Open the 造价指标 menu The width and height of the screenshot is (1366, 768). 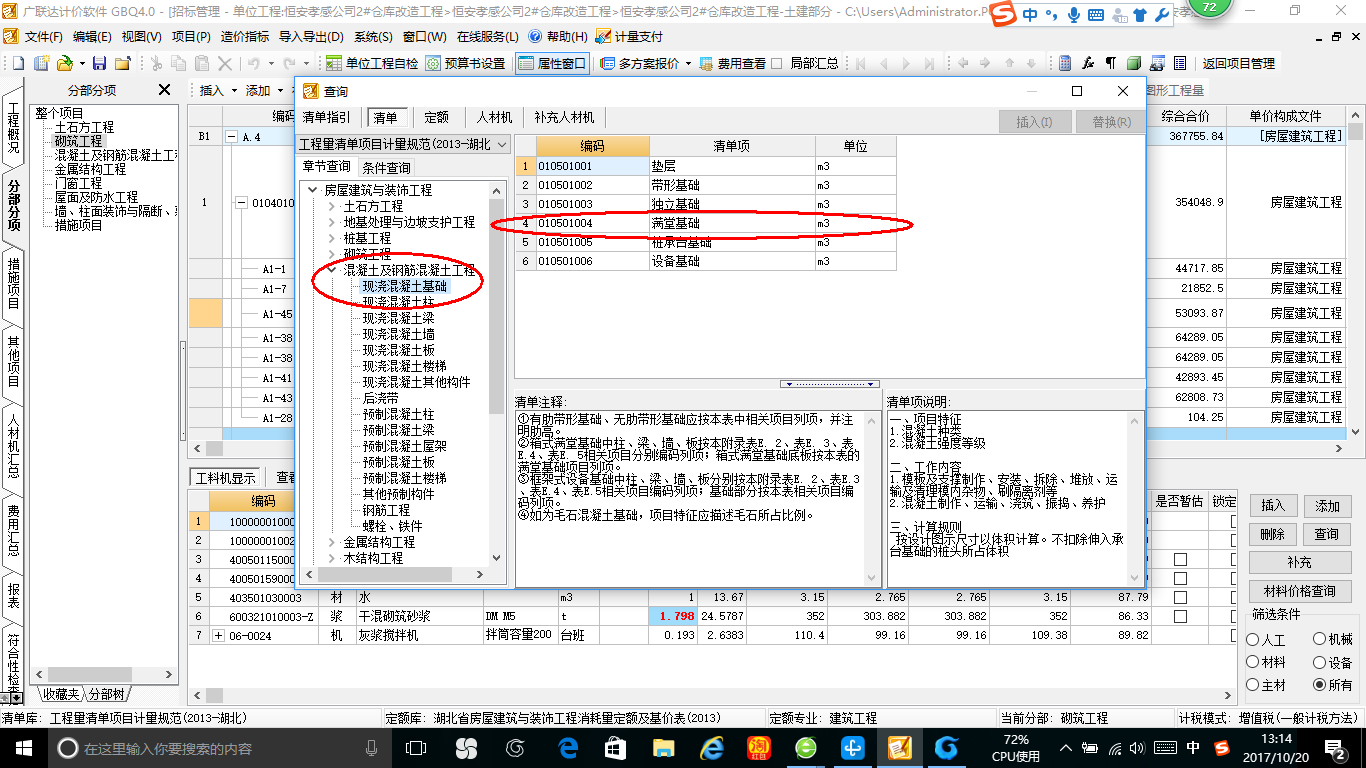(x=245, y=36)
